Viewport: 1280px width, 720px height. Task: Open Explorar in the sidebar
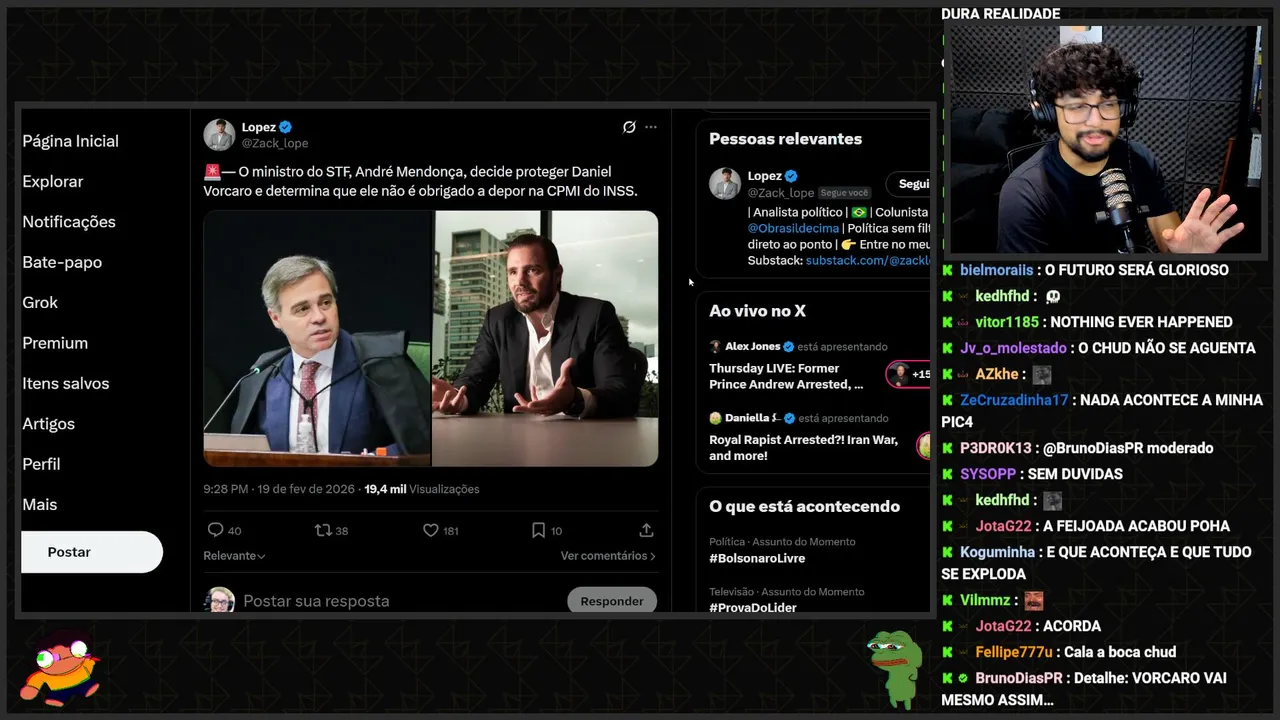click(x=53, y=181)
